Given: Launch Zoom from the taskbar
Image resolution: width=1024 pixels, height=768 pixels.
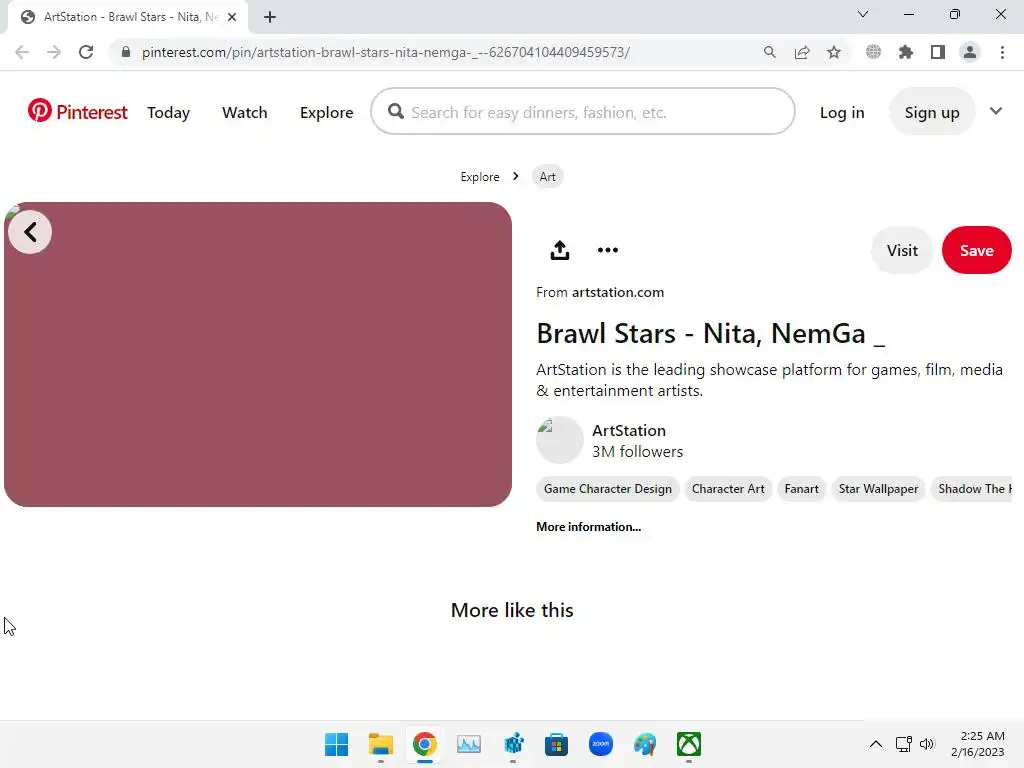Looking at the screenshot, I should [601, 744].
